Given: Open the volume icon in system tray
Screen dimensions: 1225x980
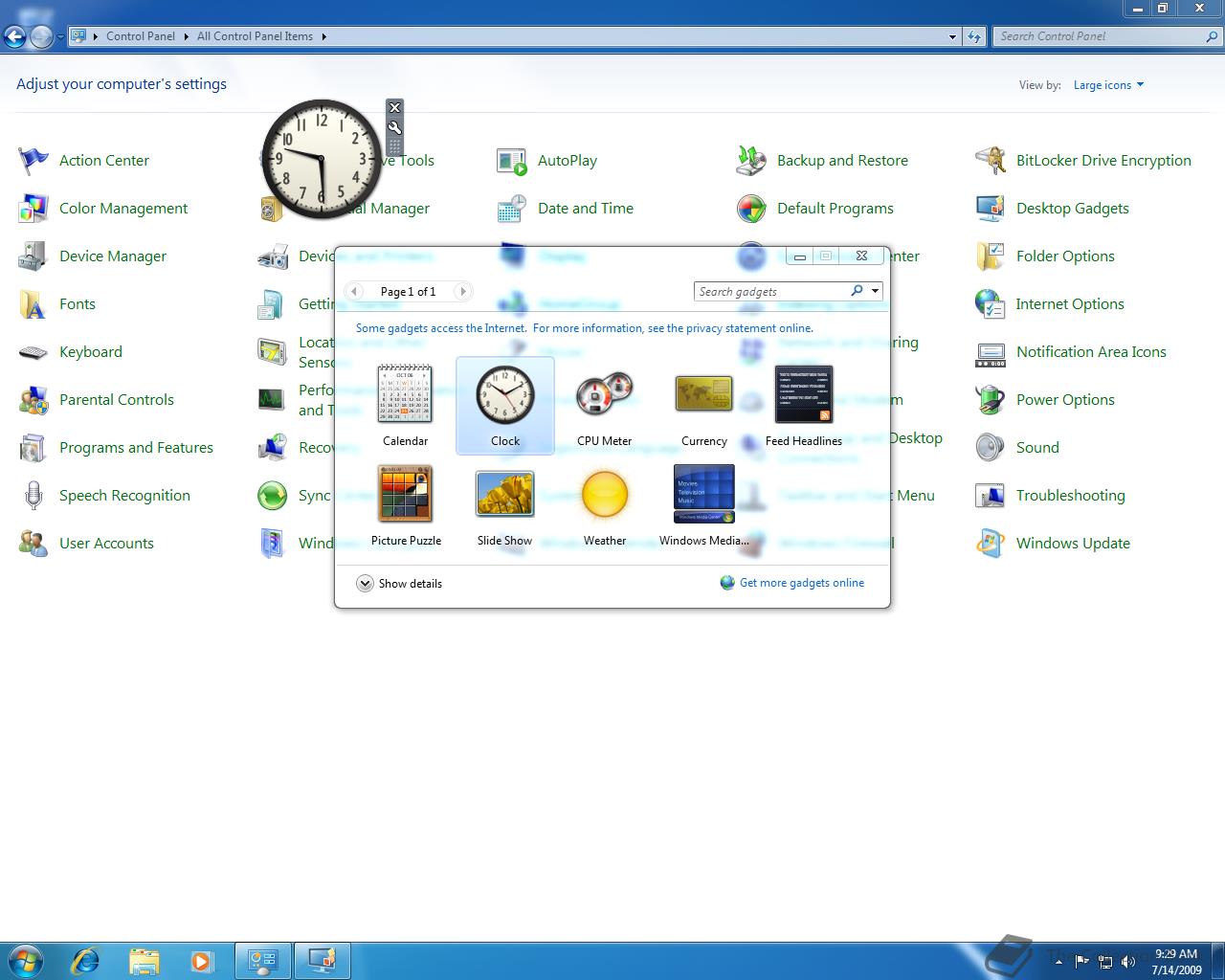Looking at the screenshot, I should 1128,962.
